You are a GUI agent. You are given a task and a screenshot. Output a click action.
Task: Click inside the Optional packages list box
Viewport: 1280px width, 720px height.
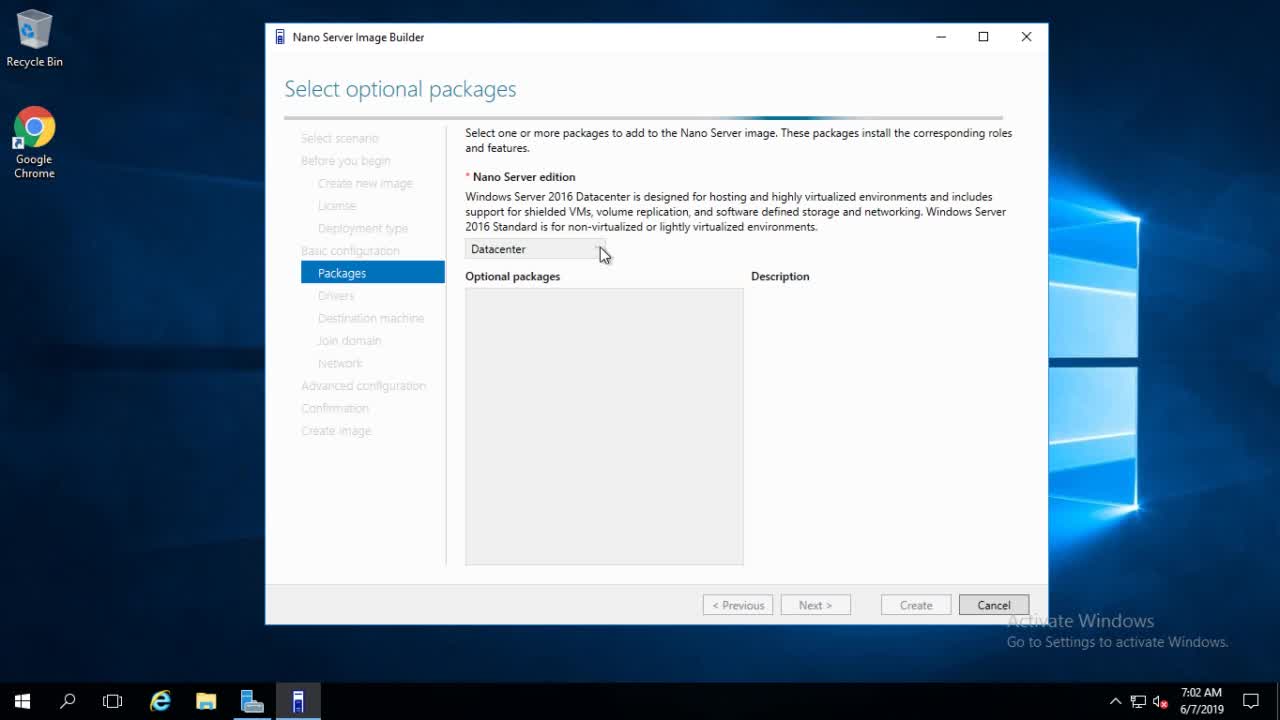coord(604,427)
